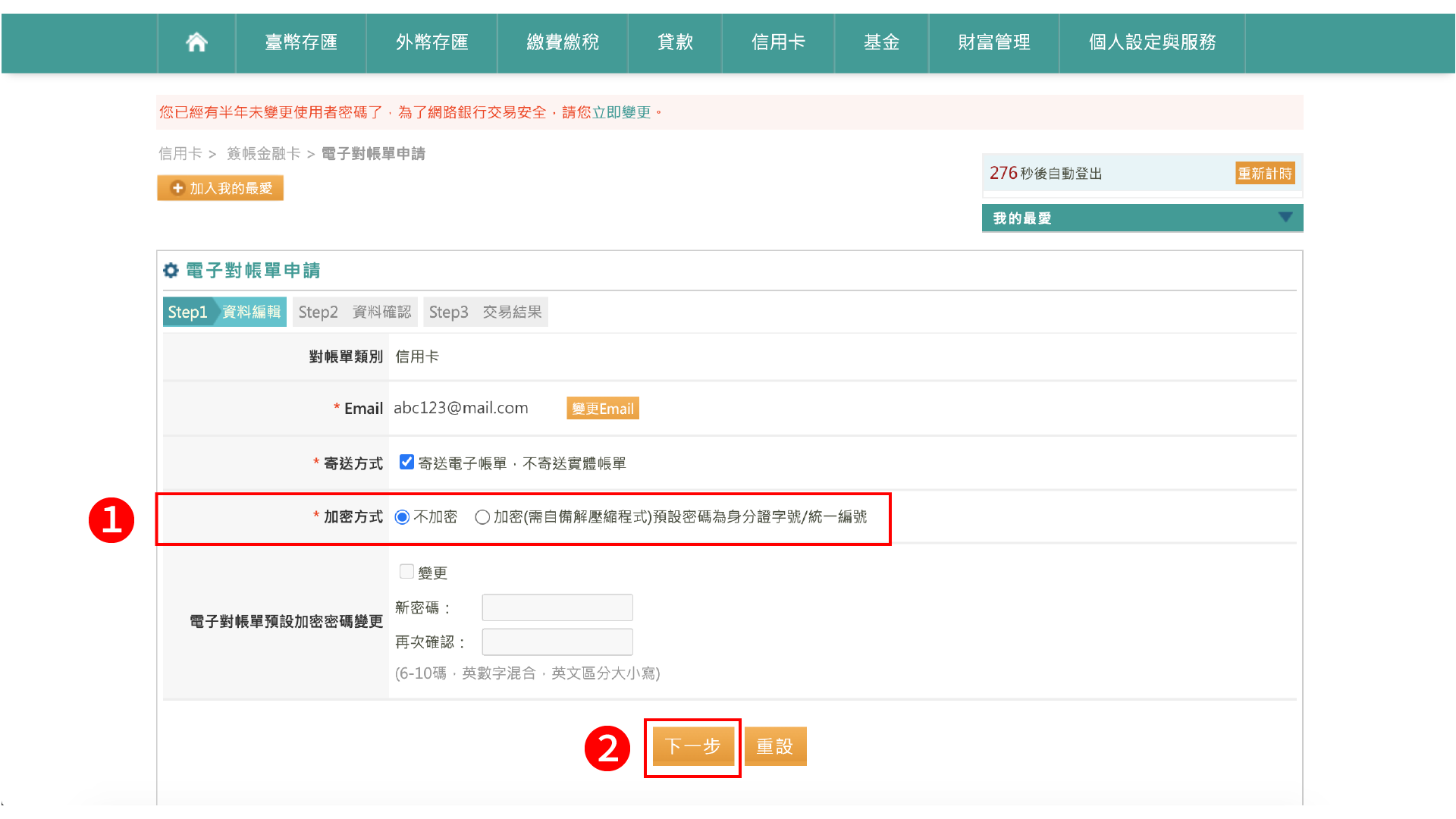Screen dimensions: 1456x819
Task: Select the 不加密 radio option
Action: [x=403, y=517]
